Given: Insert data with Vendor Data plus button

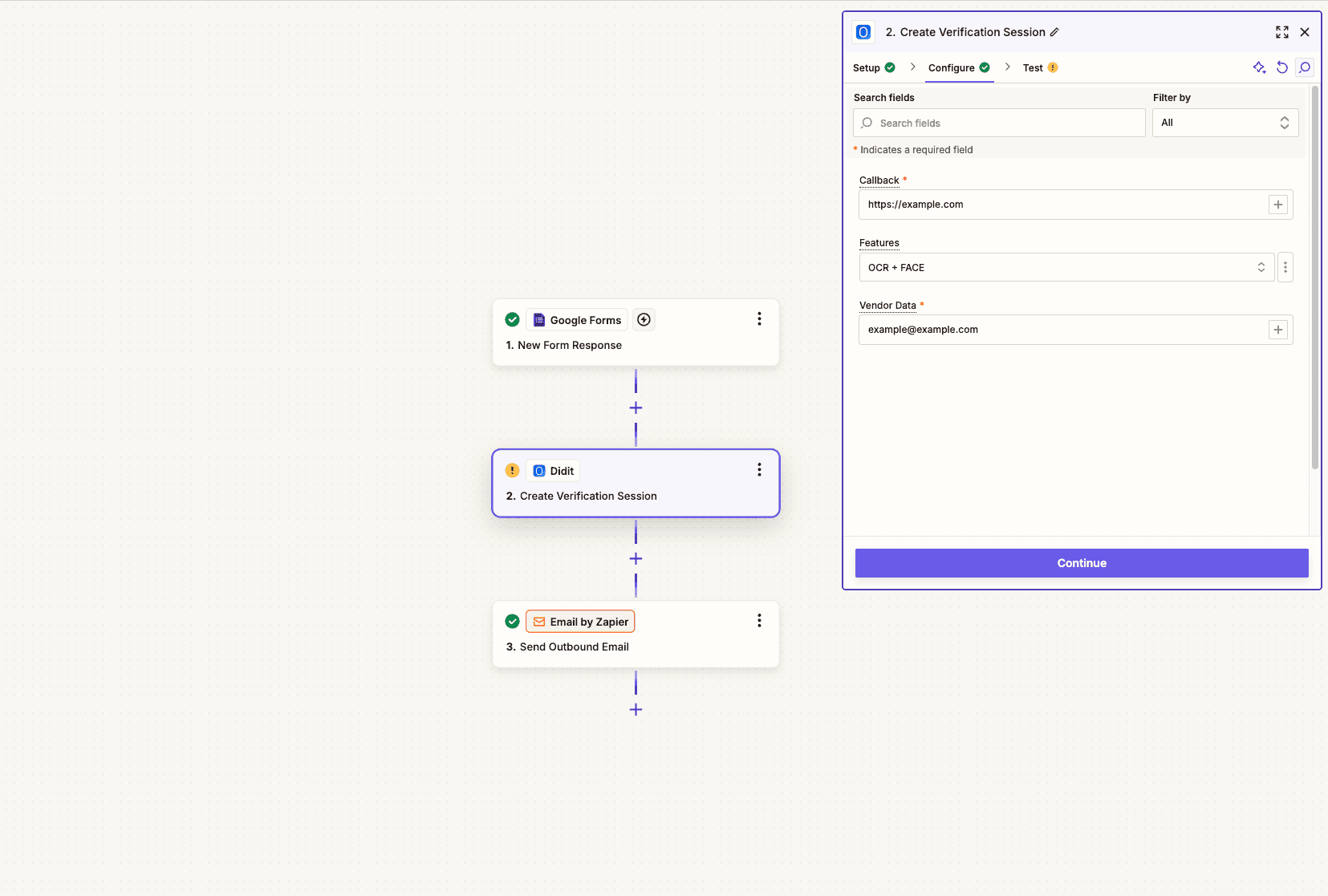Looking at the screenshot, I should [1278, 330].
